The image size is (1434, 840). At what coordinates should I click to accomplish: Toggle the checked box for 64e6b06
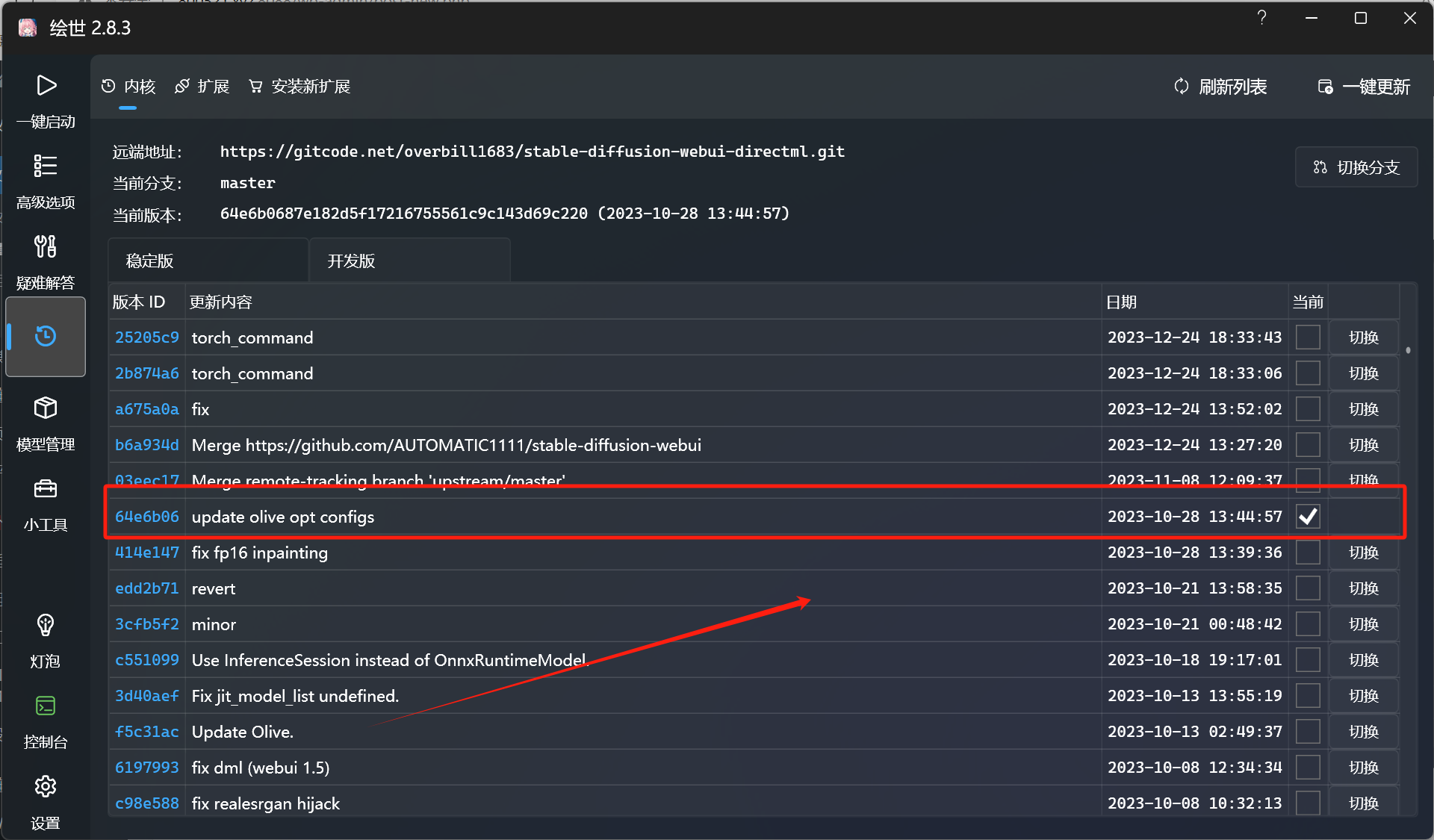(x=1308, y=517)
